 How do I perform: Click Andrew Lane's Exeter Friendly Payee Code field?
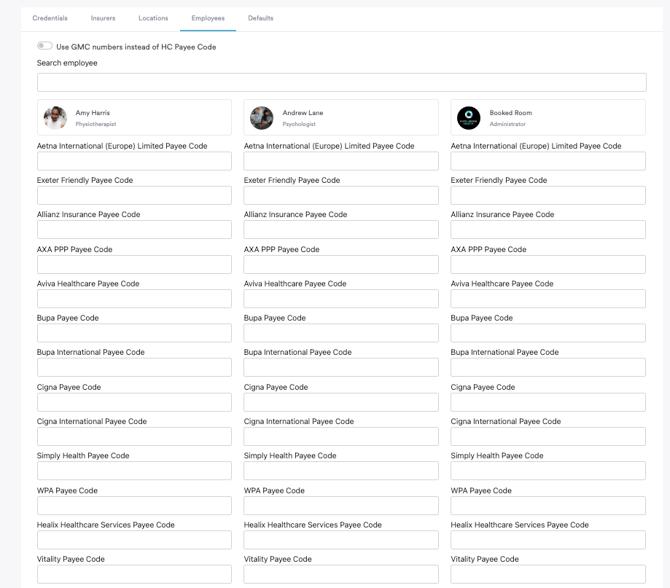341,195
